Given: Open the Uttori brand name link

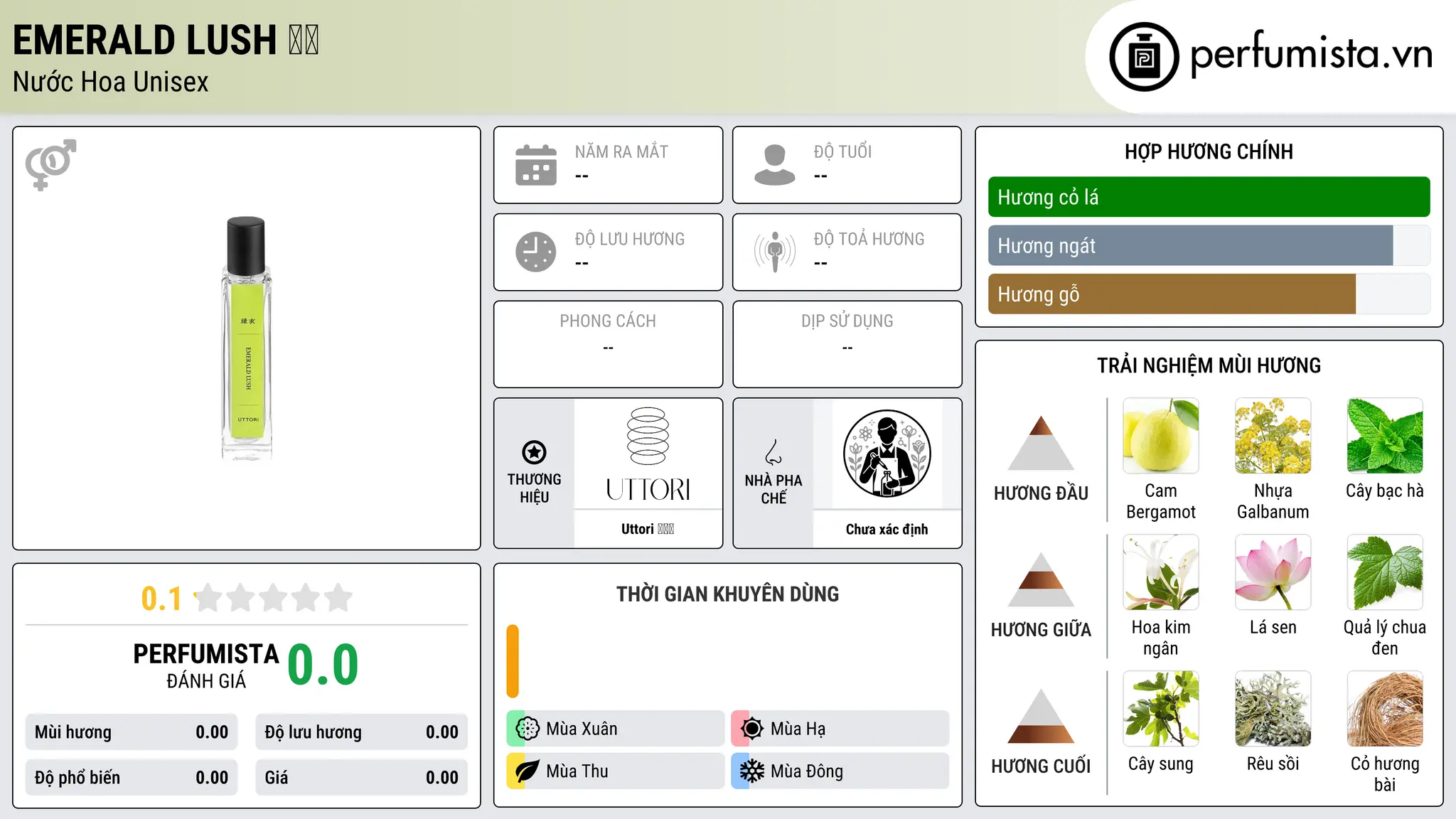Looking at the screenshot, I should 648,529.
